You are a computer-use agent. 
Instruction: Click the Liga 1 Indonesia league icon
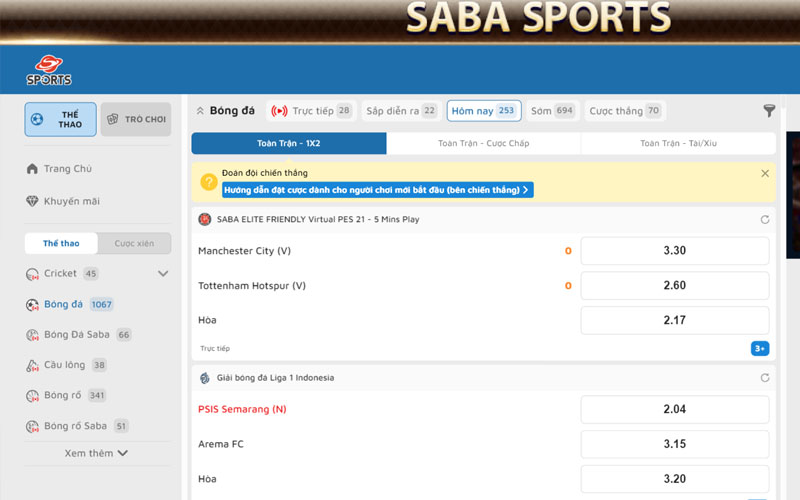205,378
